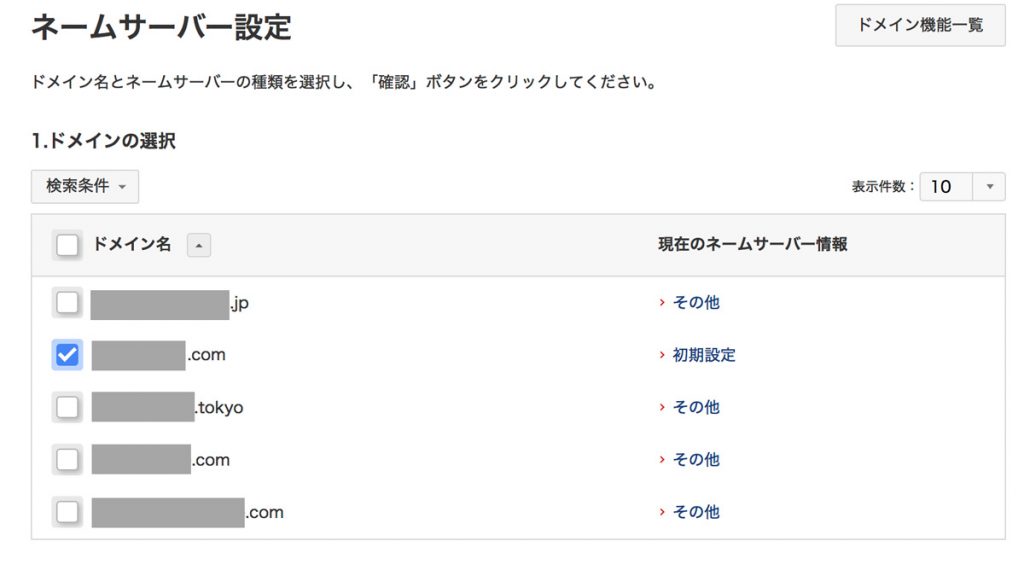Click the 現在のネームサーバー情報 column header
The height and width of the screenshot is (564, 1024).
click(752, 244)
